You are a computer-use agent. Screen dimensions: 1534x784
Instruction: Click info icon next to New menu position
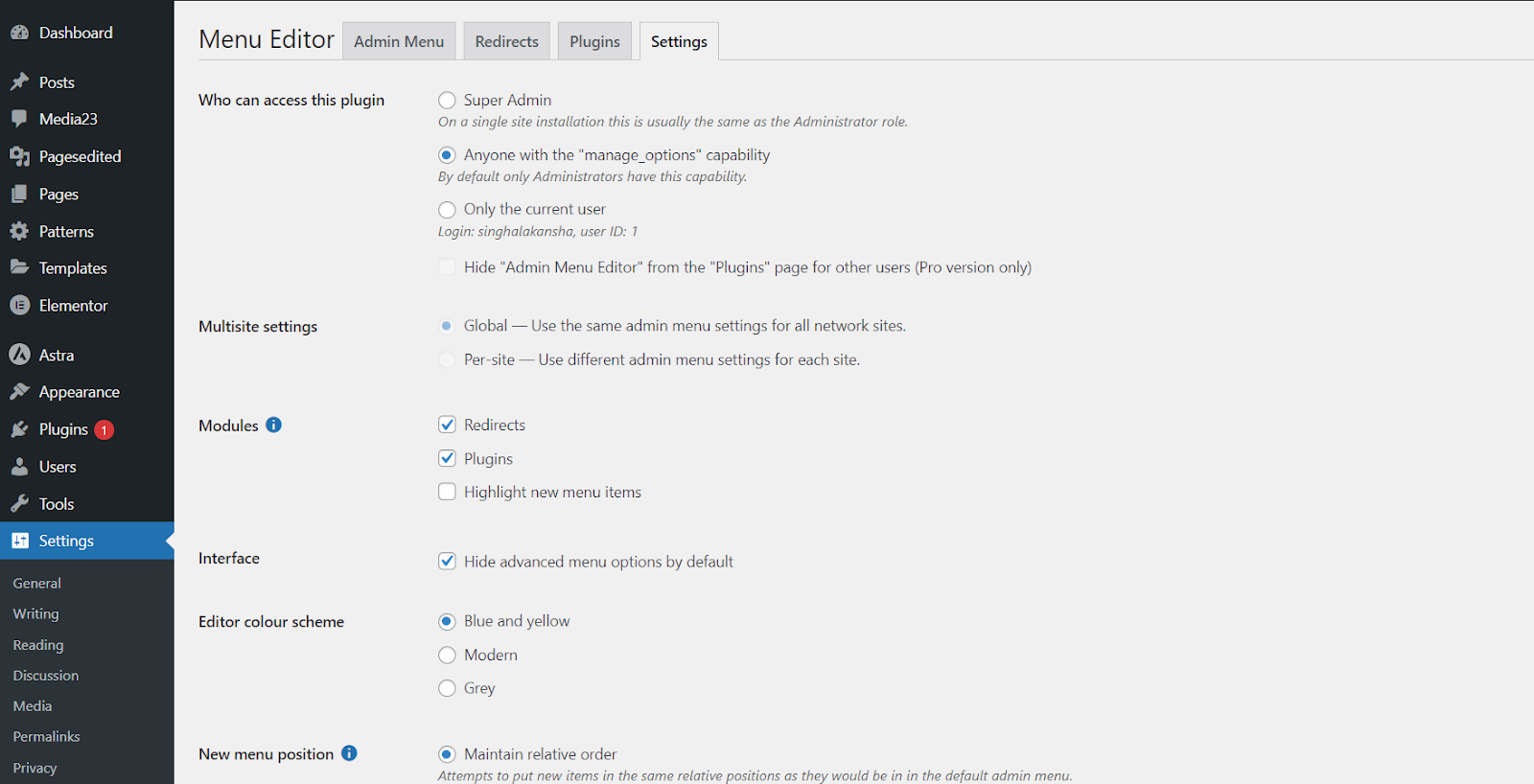click(349, 753)
